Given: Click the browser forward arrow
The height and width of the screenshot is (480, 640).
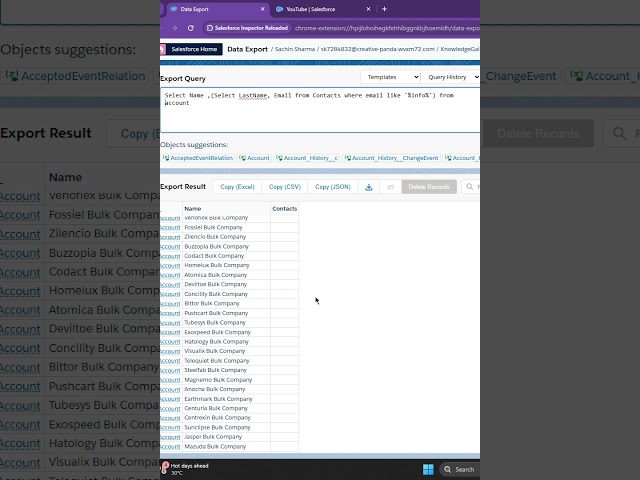Looking at the screenshot, I should click(x=175, y=28).
